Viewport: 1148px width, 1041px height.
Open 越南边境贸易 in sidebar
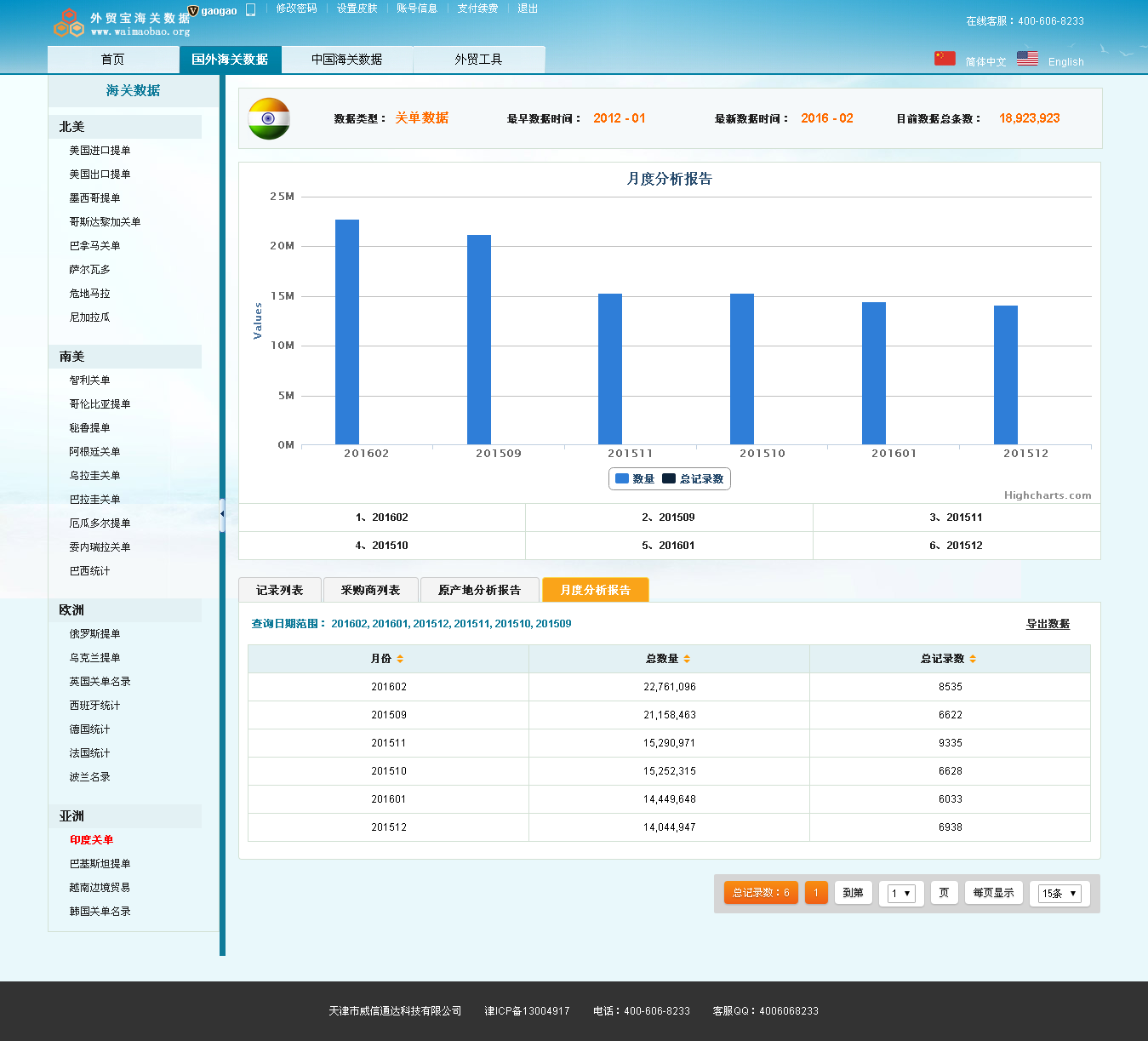pos(100,888)
